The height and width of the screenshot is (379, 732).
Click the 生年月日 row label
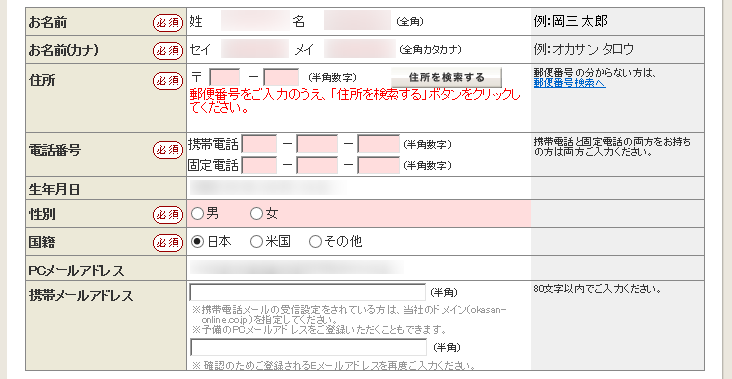[54, 190]
